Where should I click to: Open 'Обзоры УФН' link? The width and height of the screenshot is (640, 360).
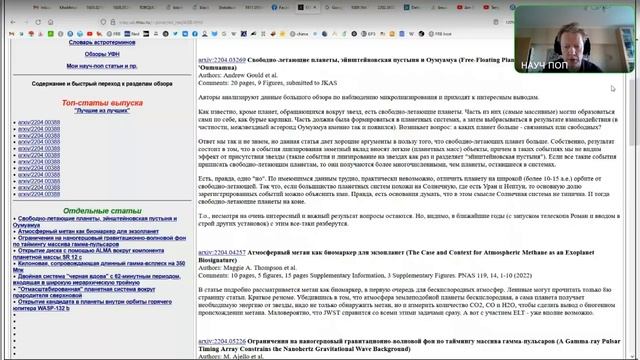click(x=102, y=54)
